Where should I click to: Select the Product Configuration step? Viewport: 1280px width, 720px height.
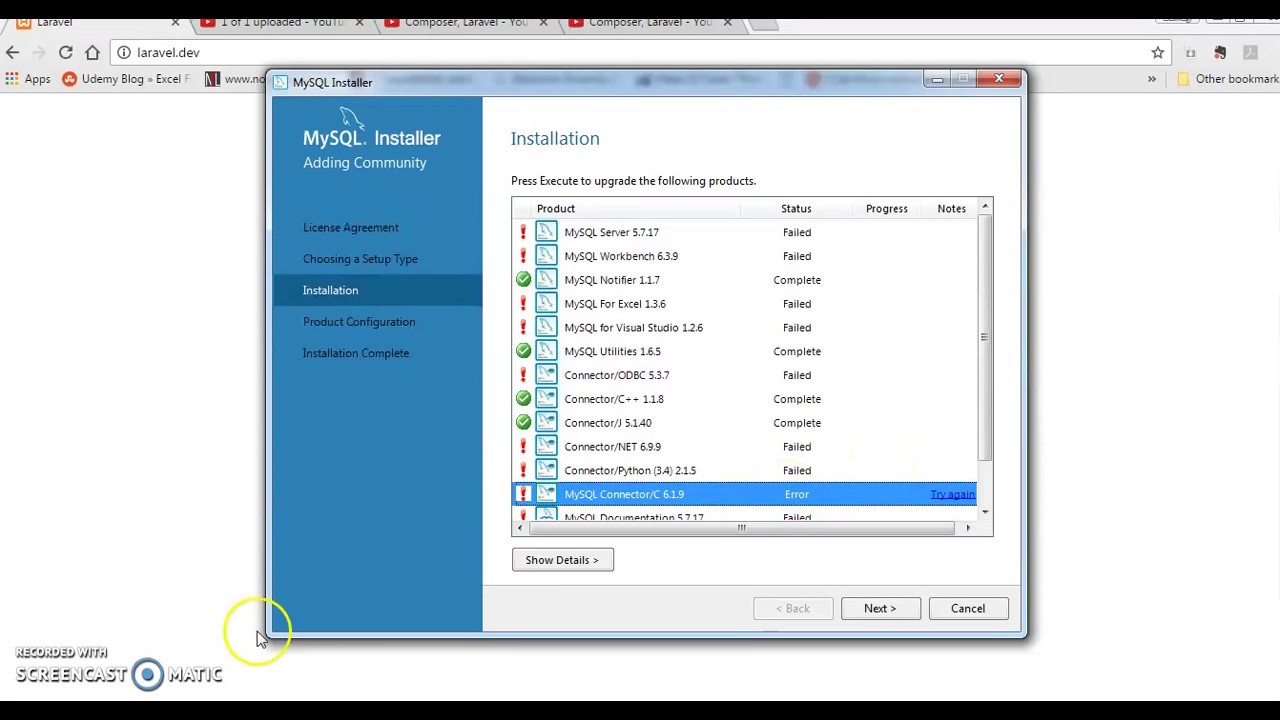click(x=359, y=322)
